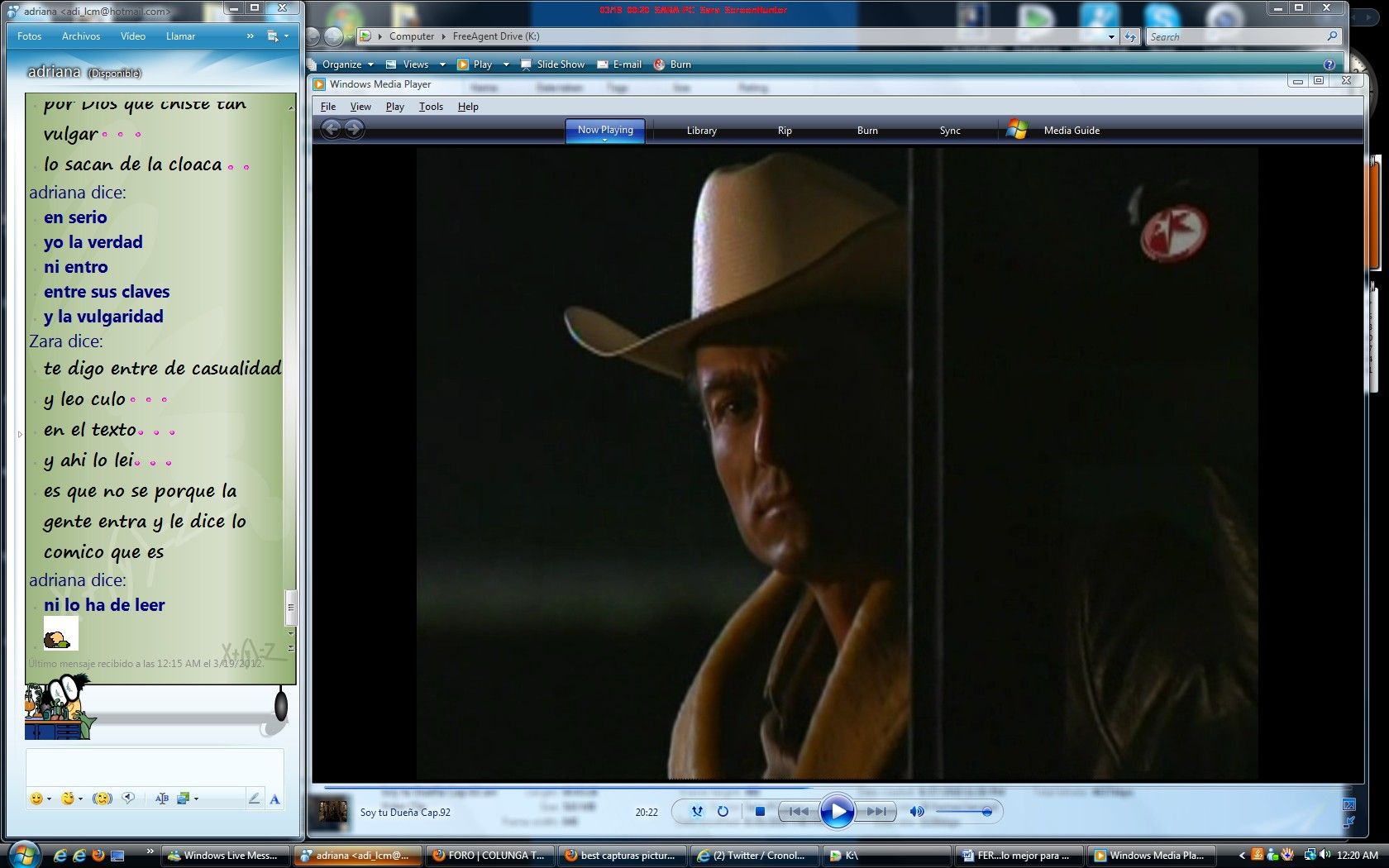Expand the Explorer address bar history dropdown

pos(1111,36)
